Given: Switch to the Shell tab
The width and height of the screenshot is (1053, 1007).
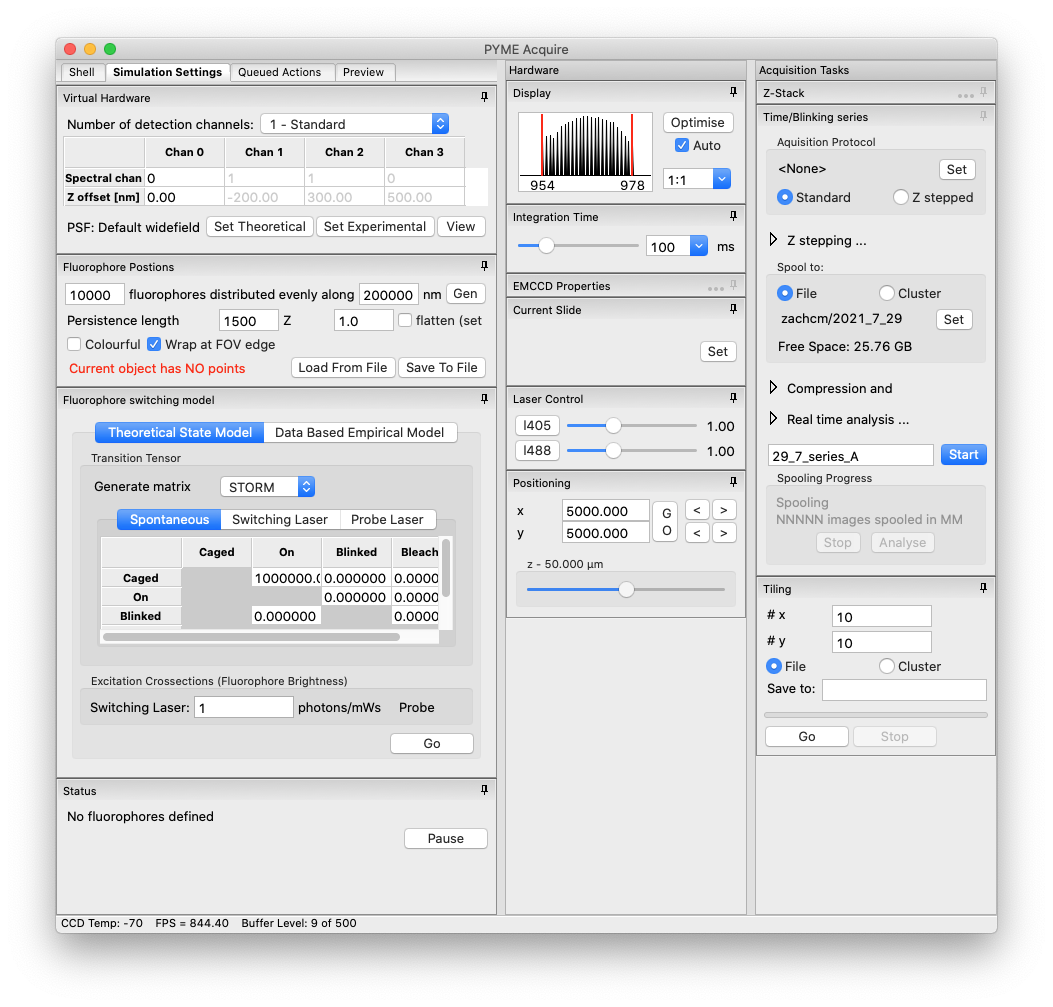Looking at the screenshot, I should pos(82,71).
